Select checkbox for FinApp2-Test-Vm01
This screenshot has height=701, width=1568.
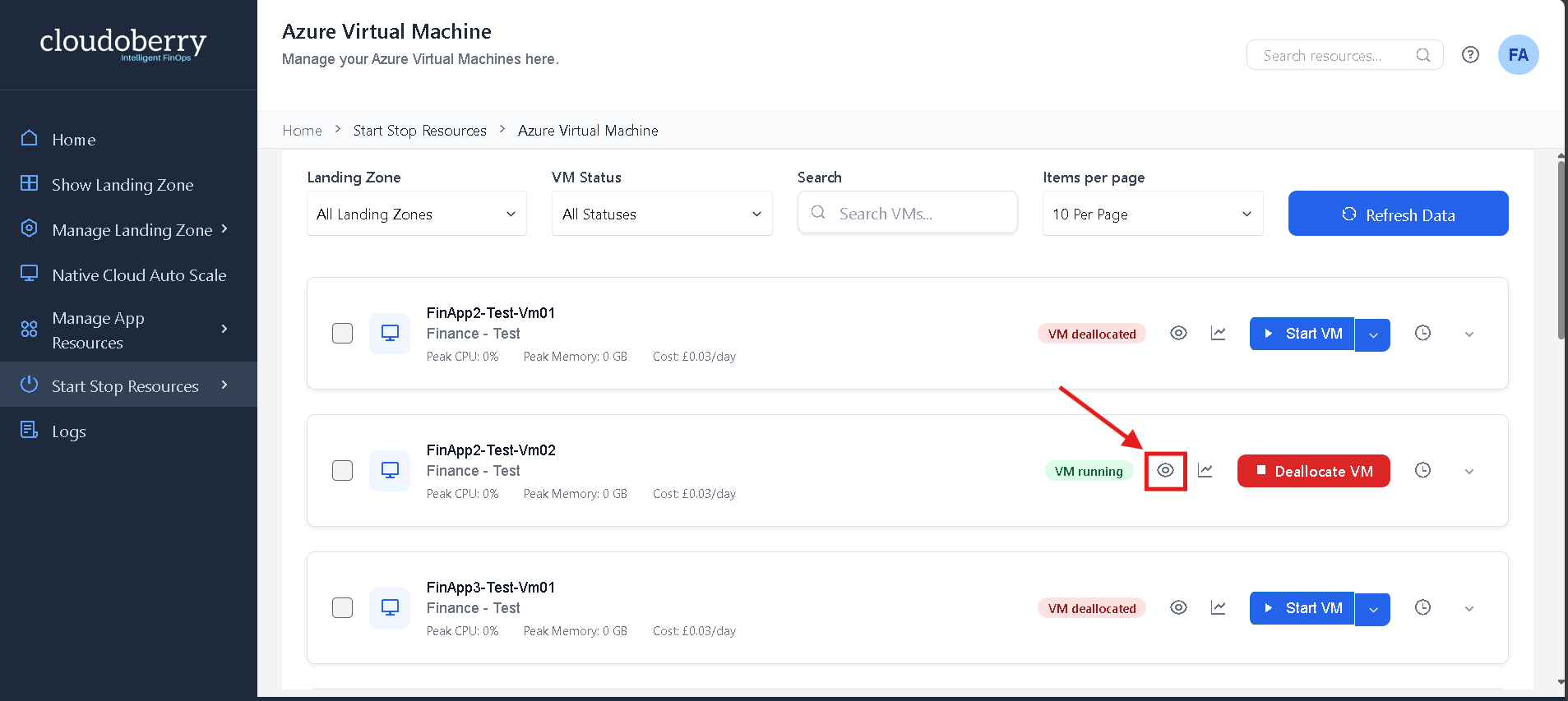click(342, 333)
